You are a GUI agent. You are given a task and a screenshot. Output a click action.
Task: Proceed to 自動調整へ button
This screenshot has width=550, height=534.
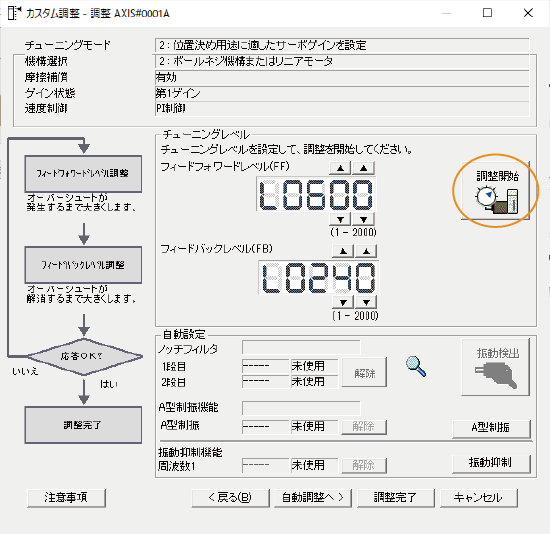click(x=313, y=498)
